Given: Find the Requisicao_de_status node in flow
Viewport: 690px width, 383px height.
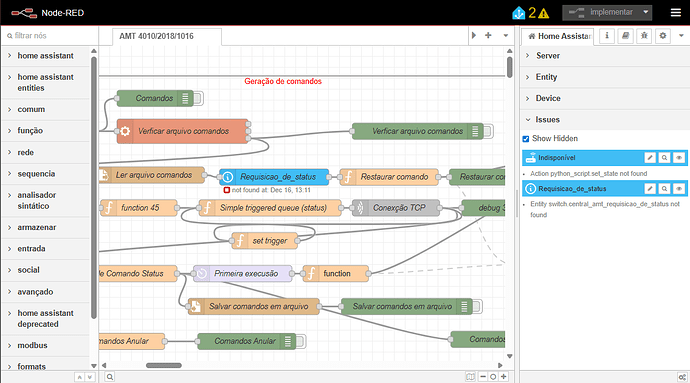Looking at the screenshot, I should tap(664, 188).
